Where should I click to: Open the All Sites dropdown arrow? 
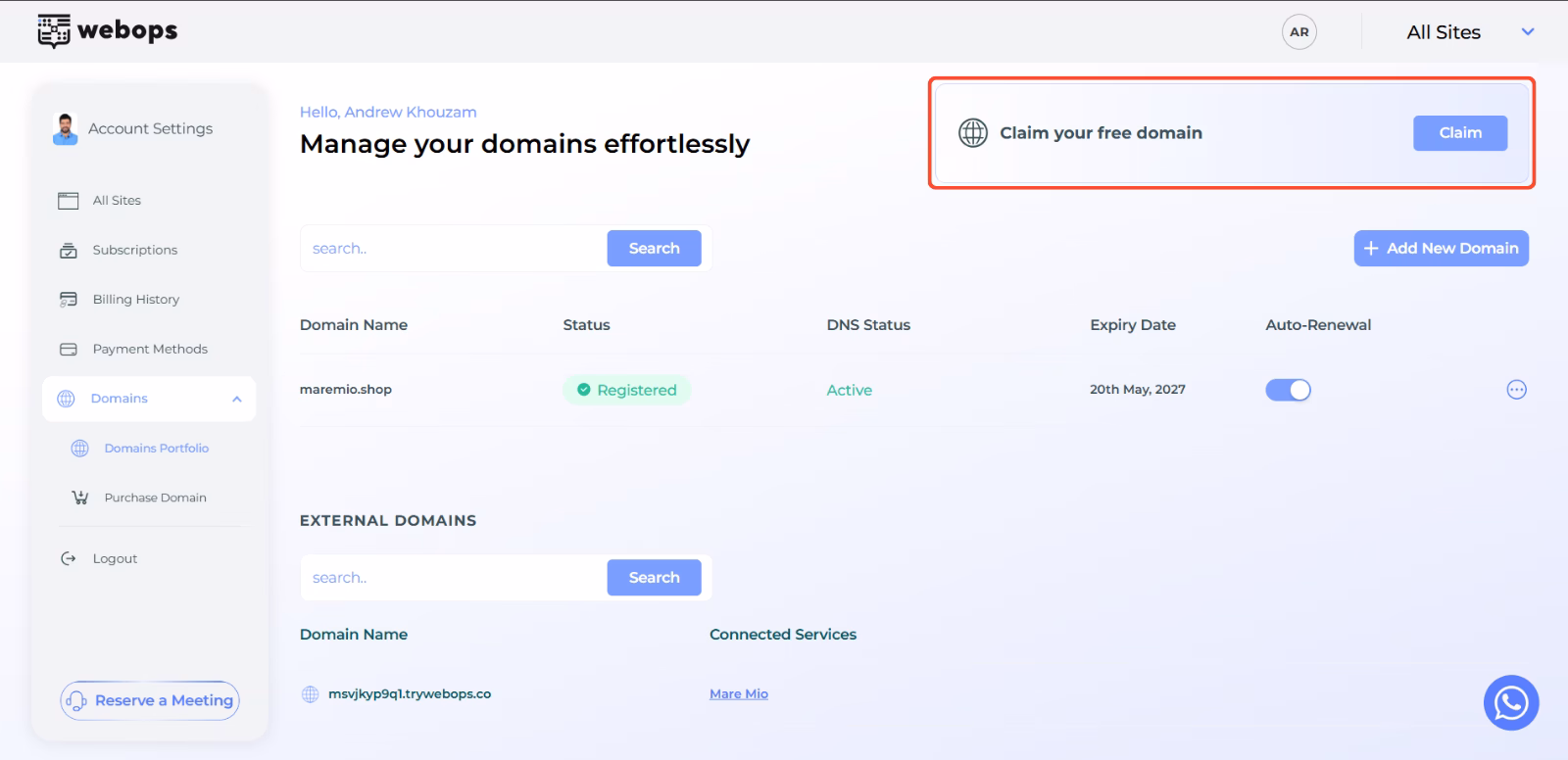pos(1527,32)
